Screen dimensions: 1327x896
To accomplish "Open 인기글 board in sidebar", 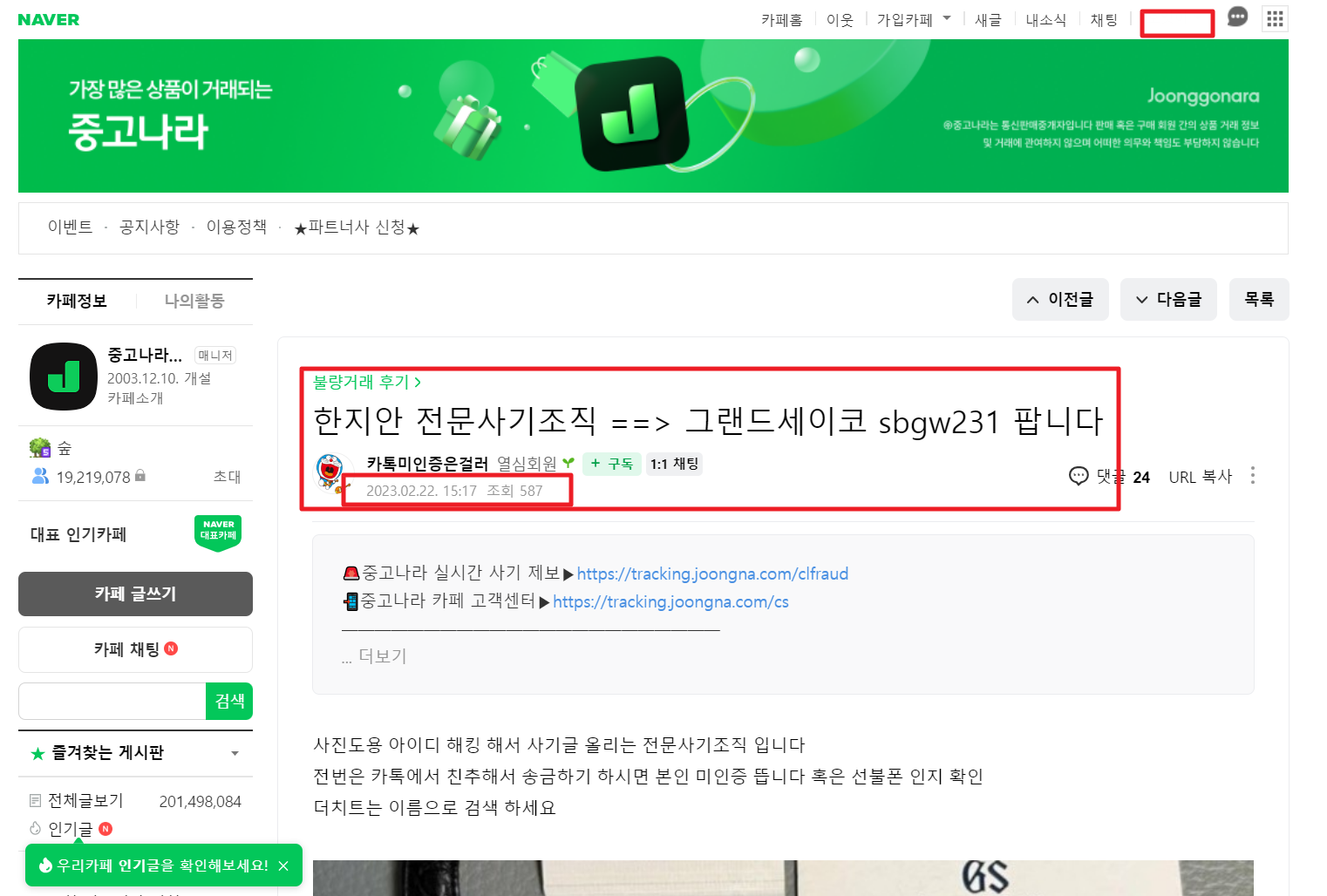I will pyautogui.click(x=70, y=829).
